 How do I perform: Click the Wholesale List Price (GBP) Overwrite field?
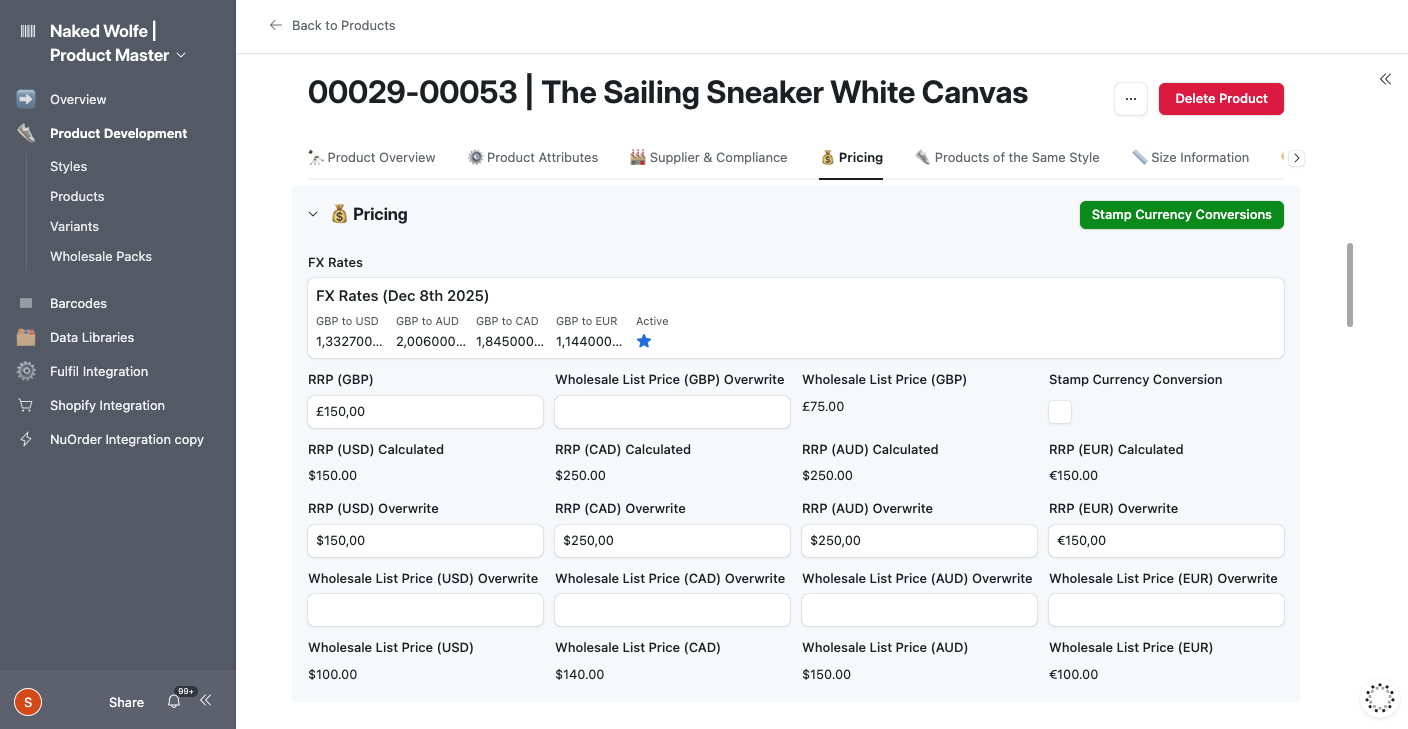pos(672,412)
